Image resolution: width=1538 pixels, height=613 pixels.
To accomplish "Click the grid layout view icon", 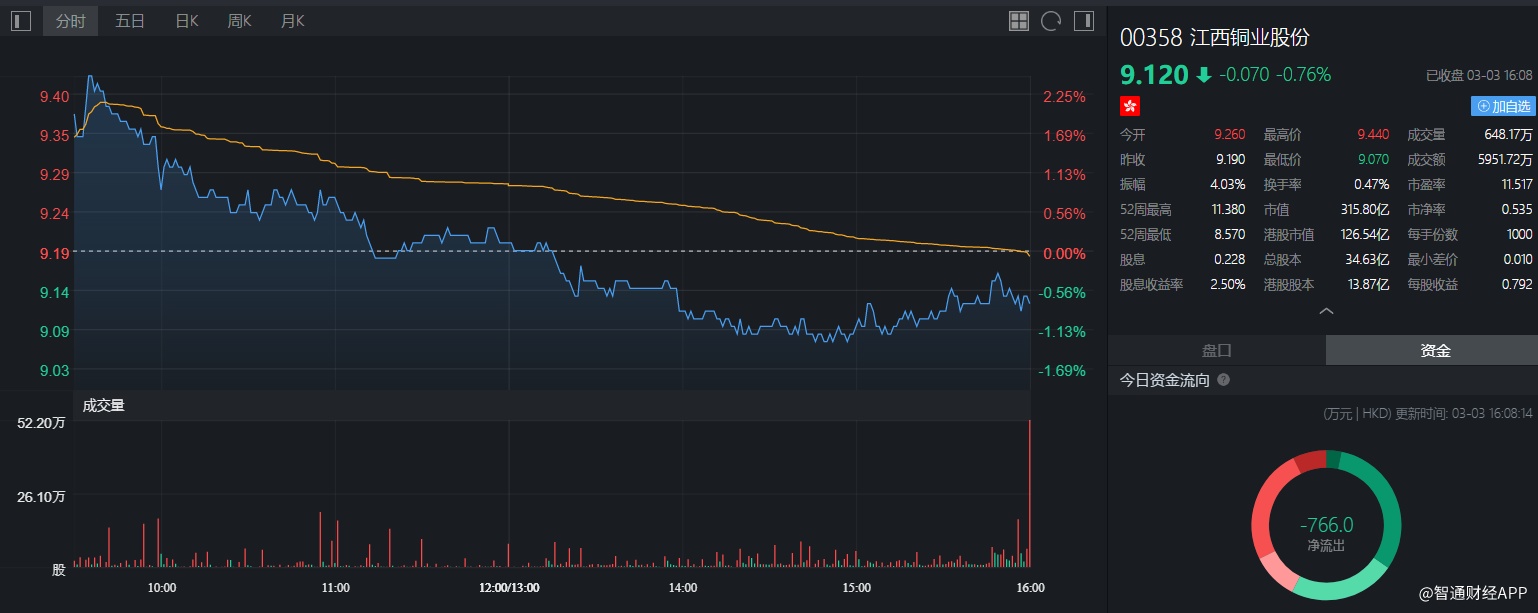I will click(1018, 21).
